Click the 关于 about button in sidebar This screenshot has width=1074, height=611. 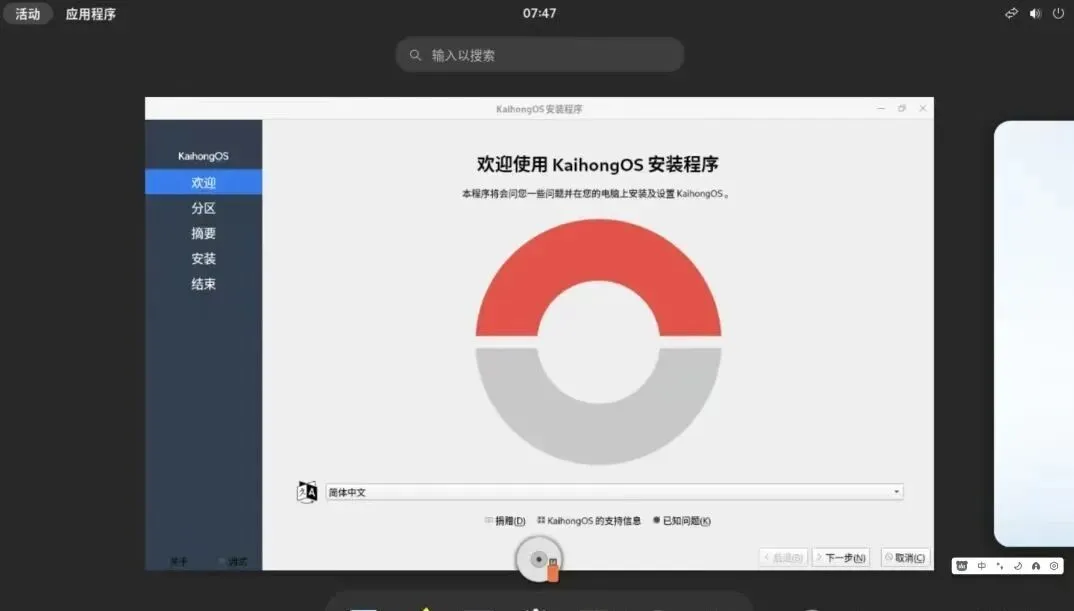179,562
